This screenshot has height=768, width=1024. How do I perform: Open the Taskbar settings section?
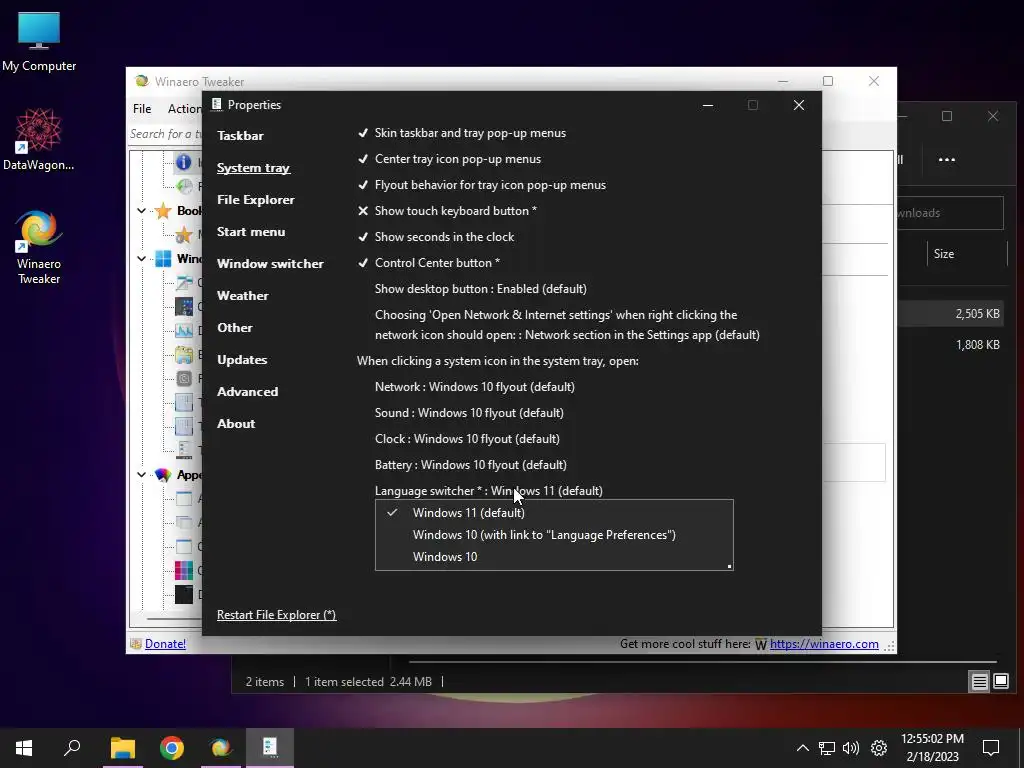tap(240, 136)
